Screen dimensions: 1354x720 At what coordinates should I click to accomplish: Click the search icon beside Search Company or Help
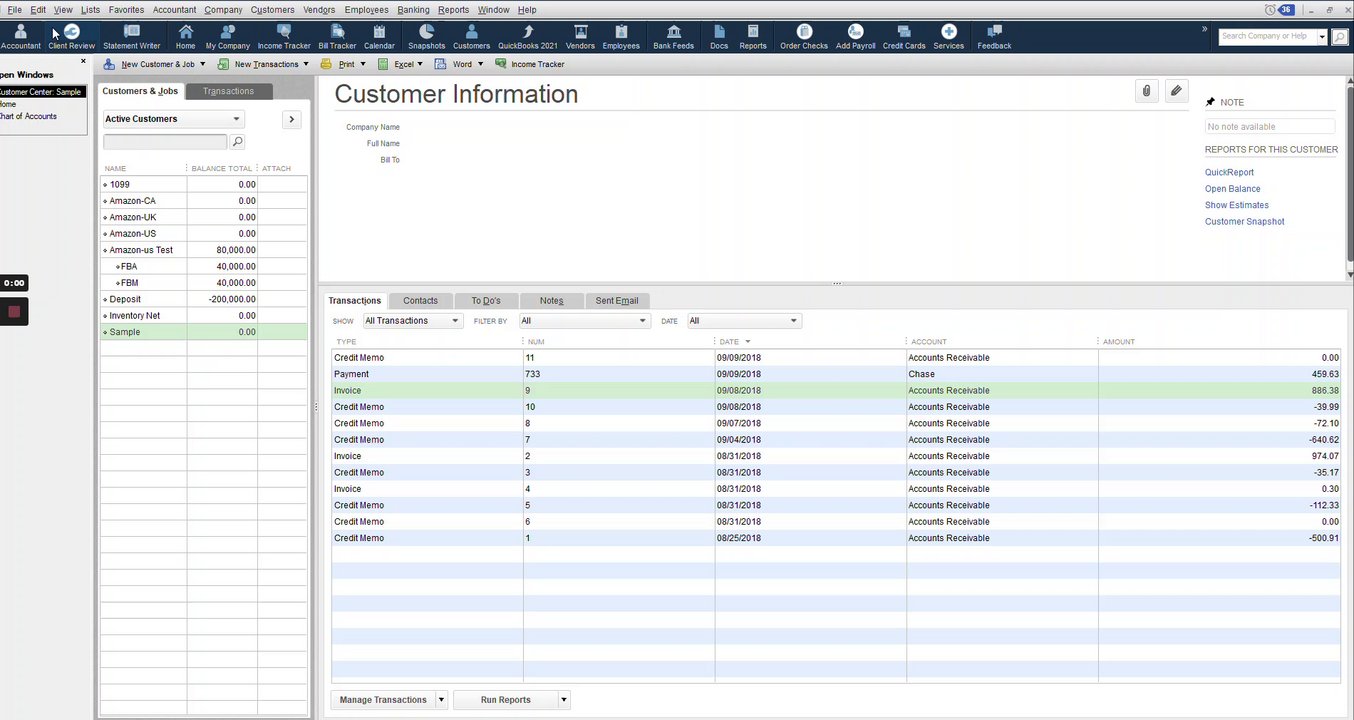(x=1340, y=37)
